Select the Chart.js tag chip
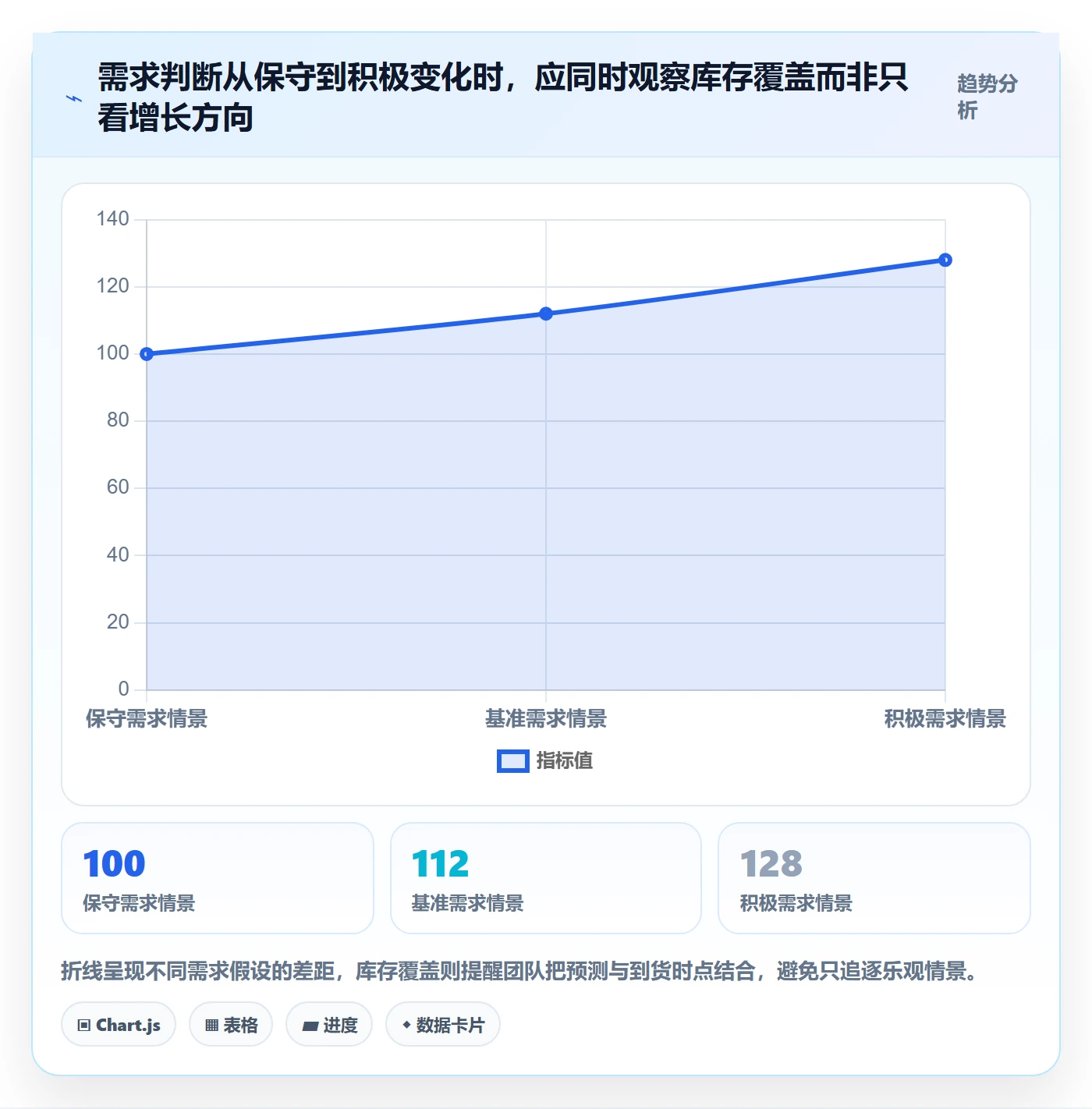The height and width of the screenshot is (1109, 1092). 119,1025
